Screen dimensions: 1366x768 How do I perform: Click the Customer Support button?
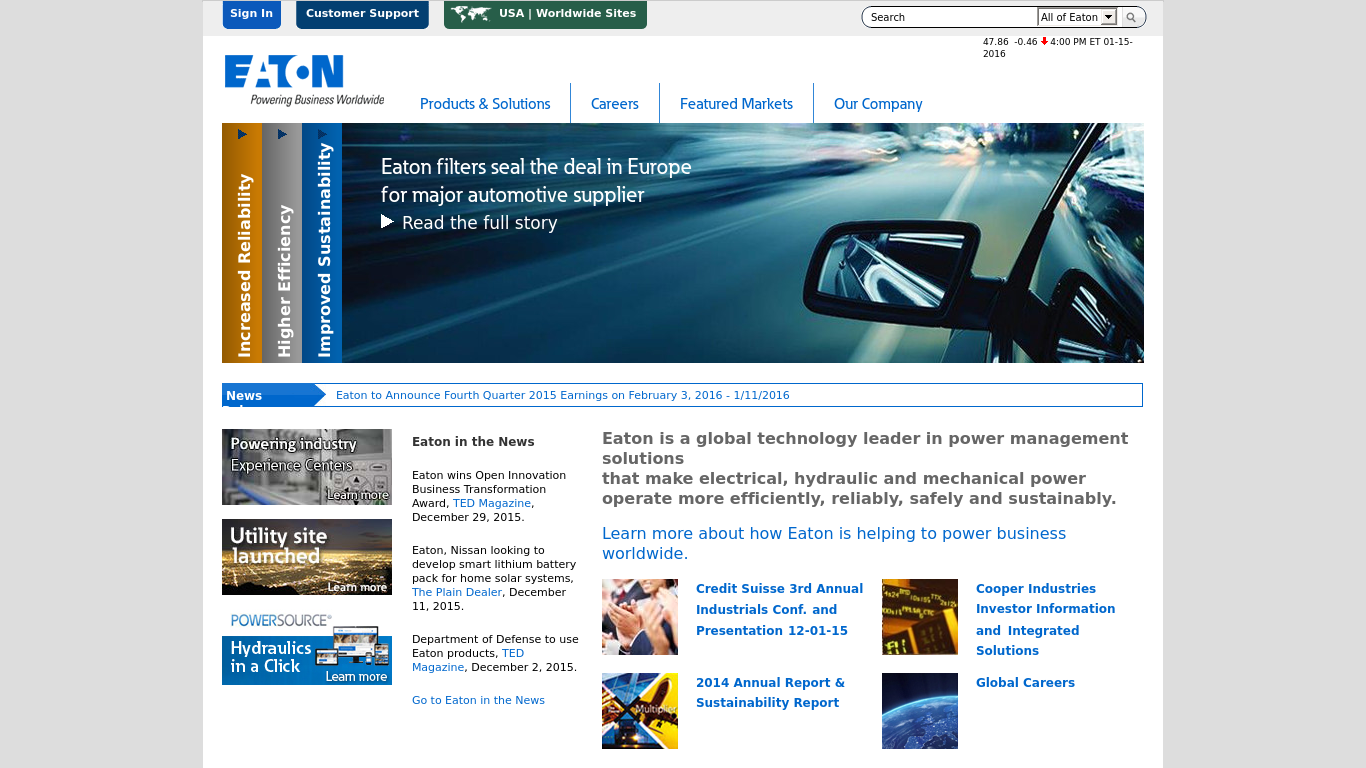[362, 14]
